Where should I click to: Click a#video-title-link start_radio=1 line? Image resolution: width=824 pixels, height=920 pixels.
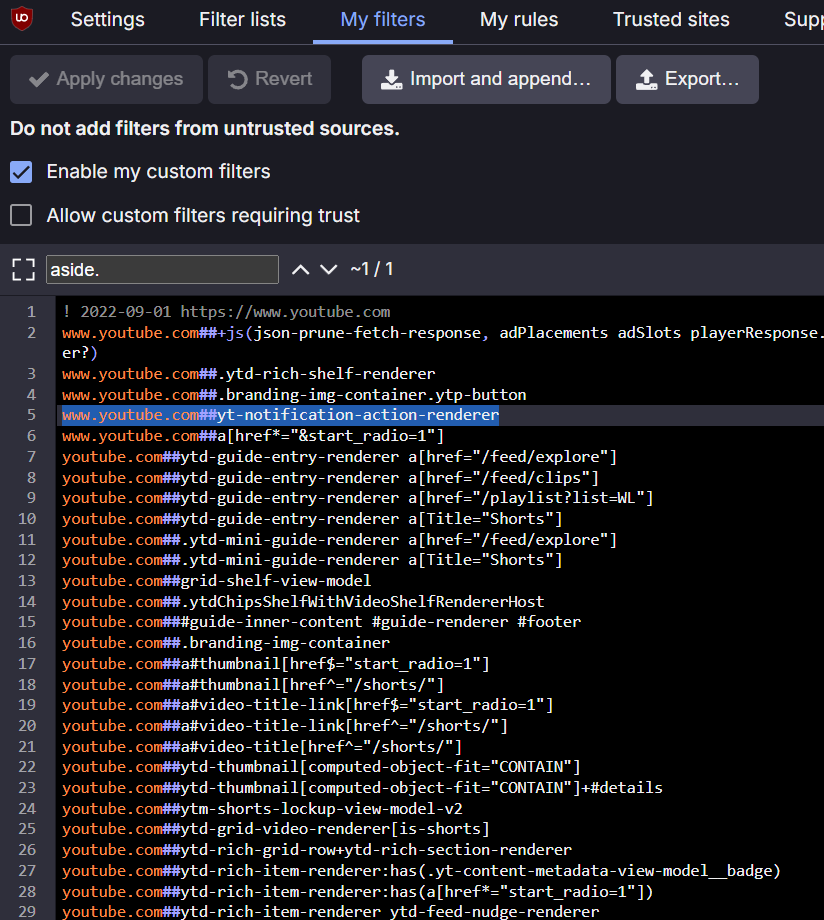click(308, 705)
